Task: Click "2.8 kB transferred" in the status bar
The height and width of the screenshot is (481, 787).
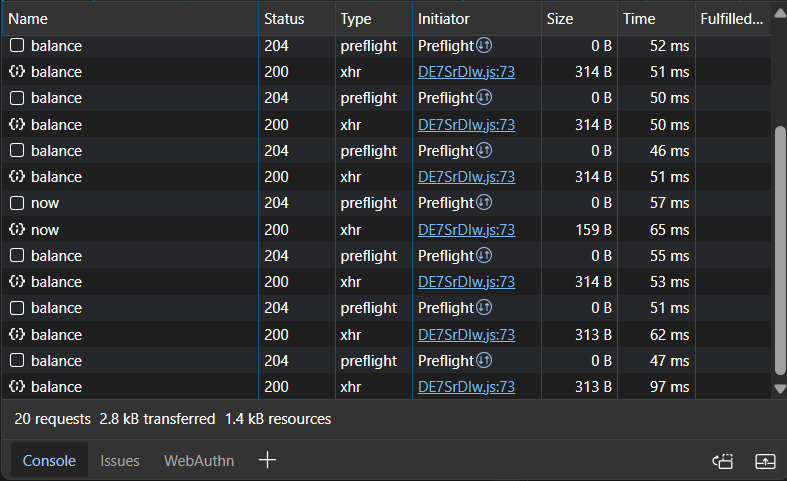Action: (x=157, y=419)
